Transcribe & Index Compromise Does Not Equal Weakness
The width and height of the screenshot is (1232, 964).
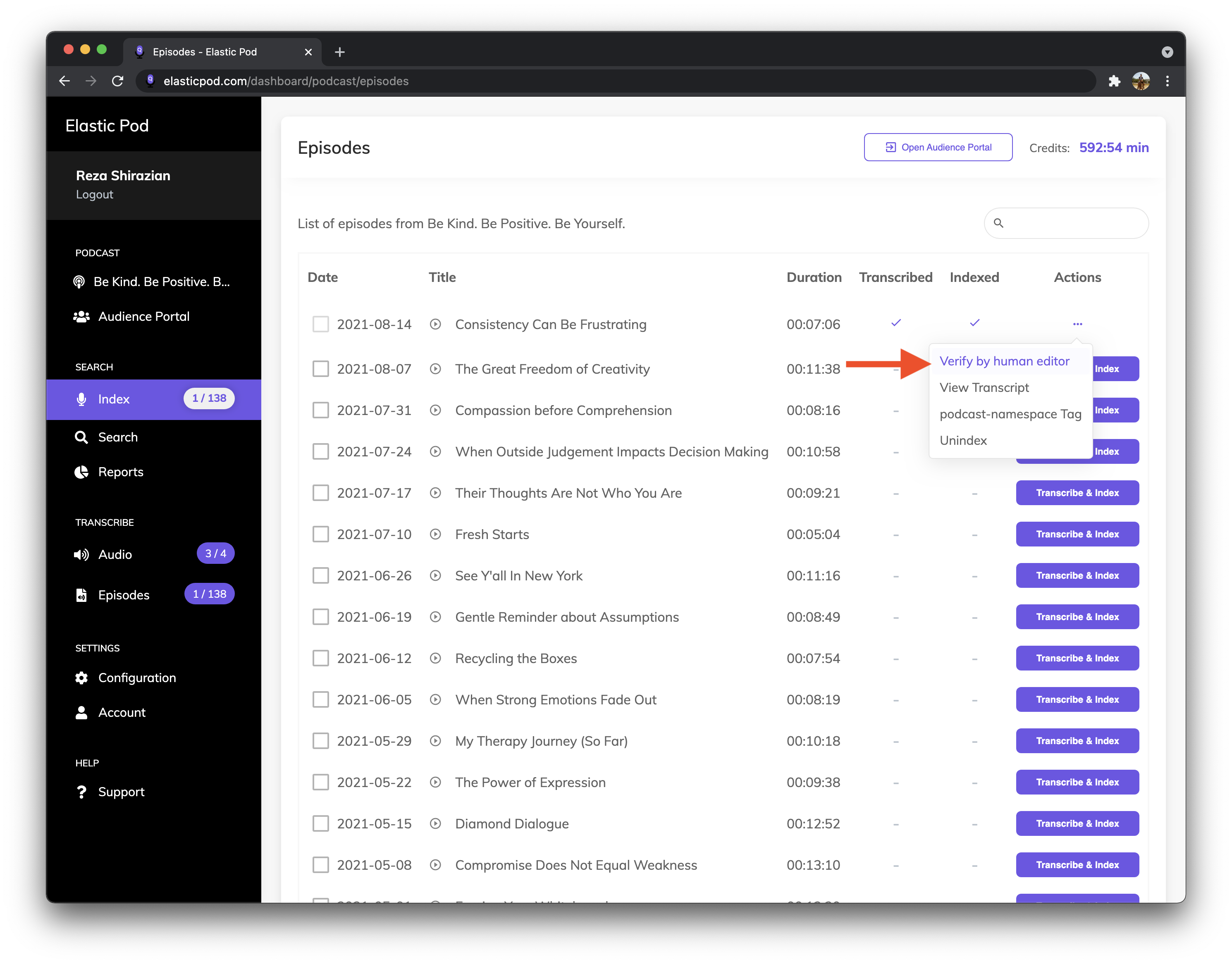pyautogui.click(x=1077, y=865)
